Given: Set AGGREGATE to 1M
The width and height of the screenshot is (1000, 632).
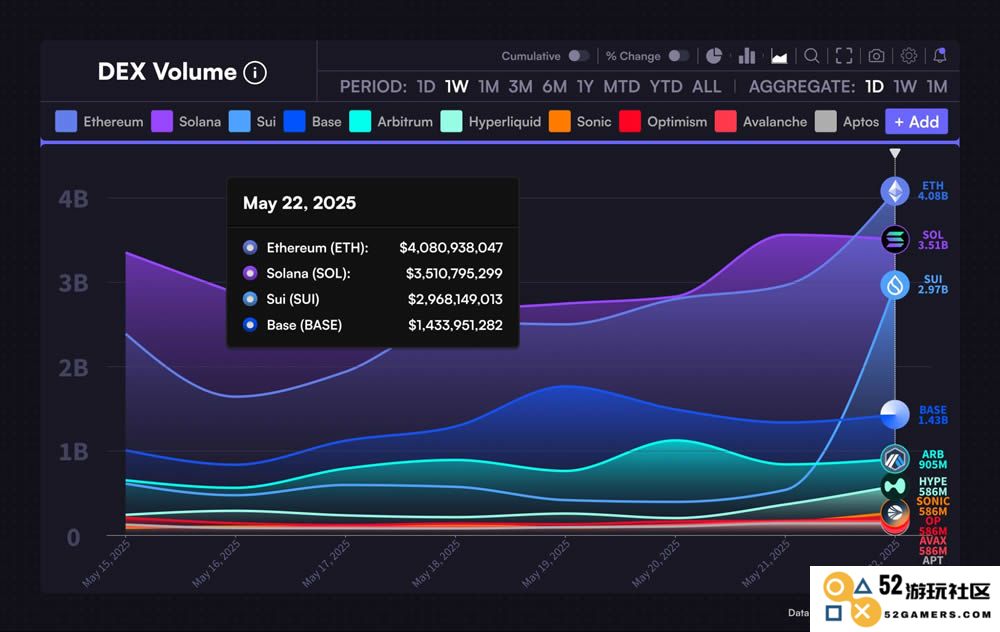Looking at the screenshot, I should click(x=937, y=87).
